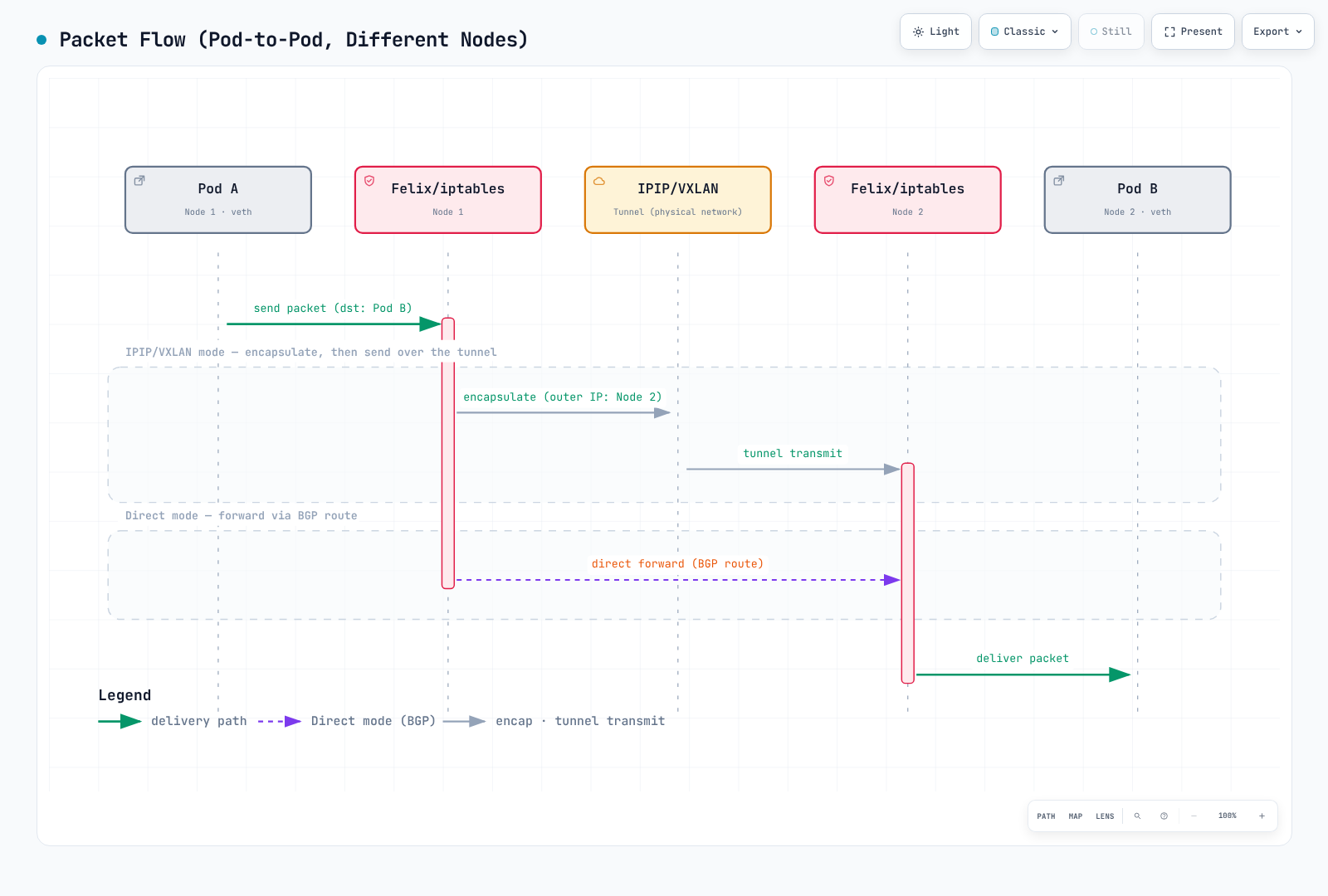Screen dimensions: 1328x896
Task: Open the Classic style dropdown
Action: (1025, 32)
